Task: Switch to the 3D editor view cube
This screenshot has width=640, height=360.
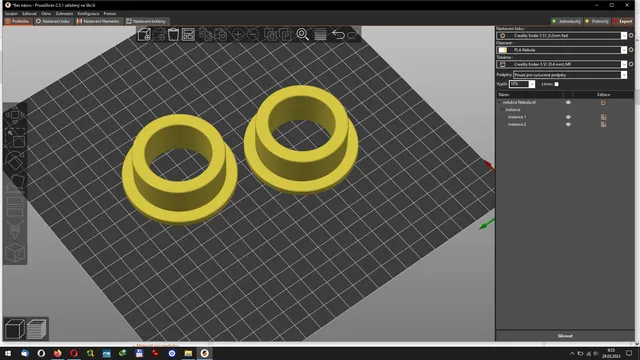Action: point(15,329)
